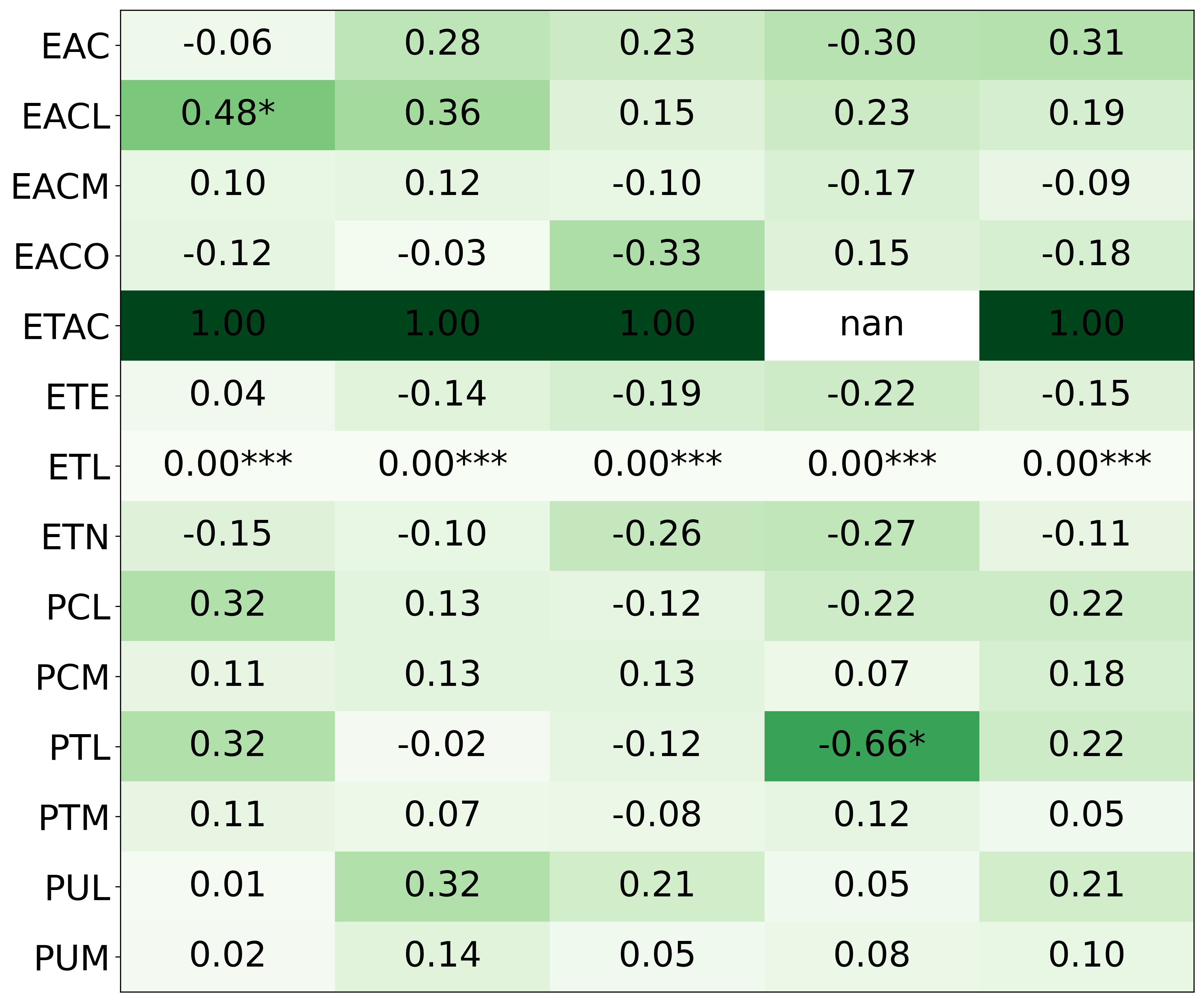Viewport: 1204px width, 1002px height.
Task: Click the -0.27 cell in ETN row
Action: coord(871,535)
